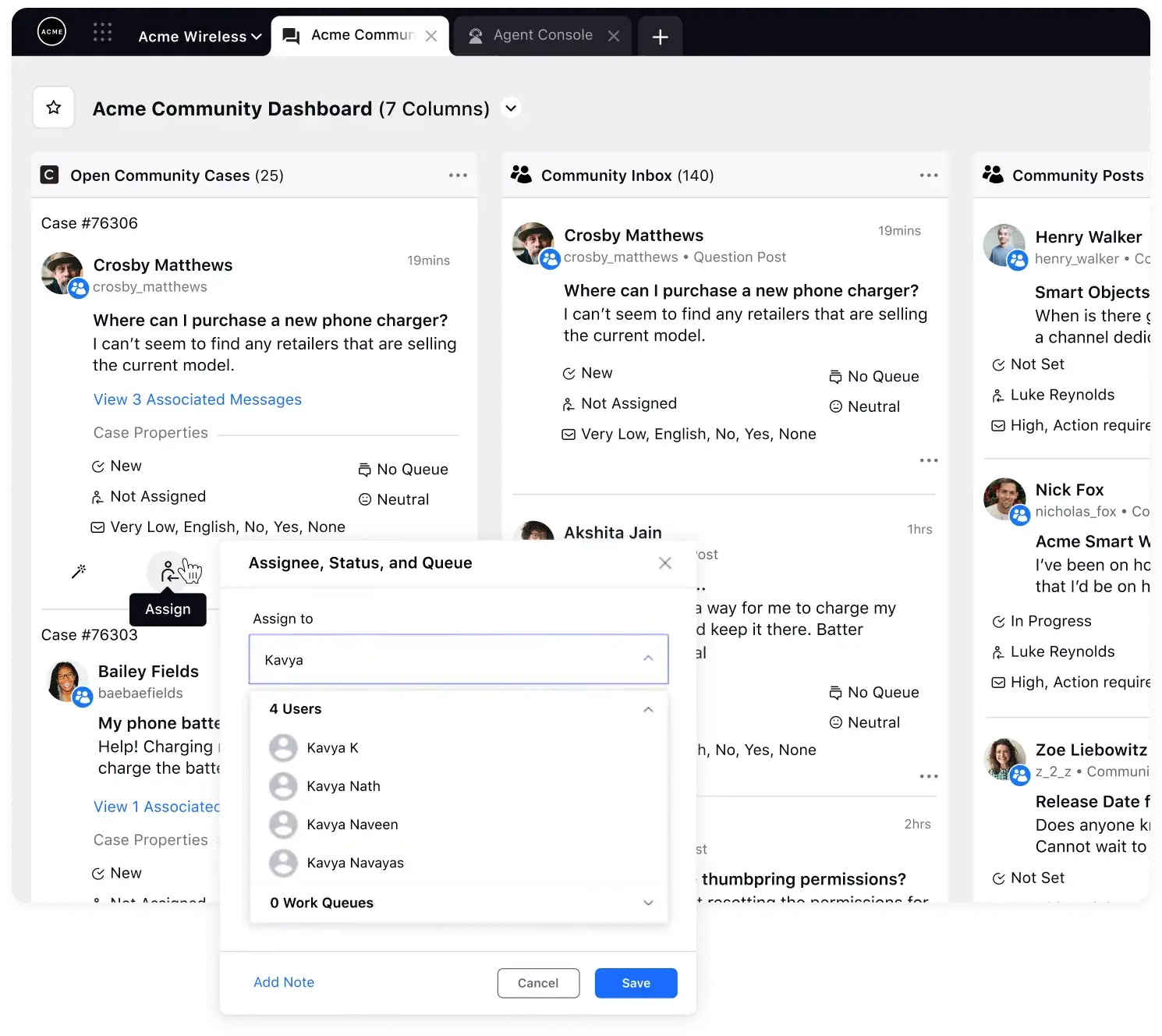The width and height of the screenshot is (1162, 1036).
Task: Click No Queue in Case #76306
Action: coord(403,470)
